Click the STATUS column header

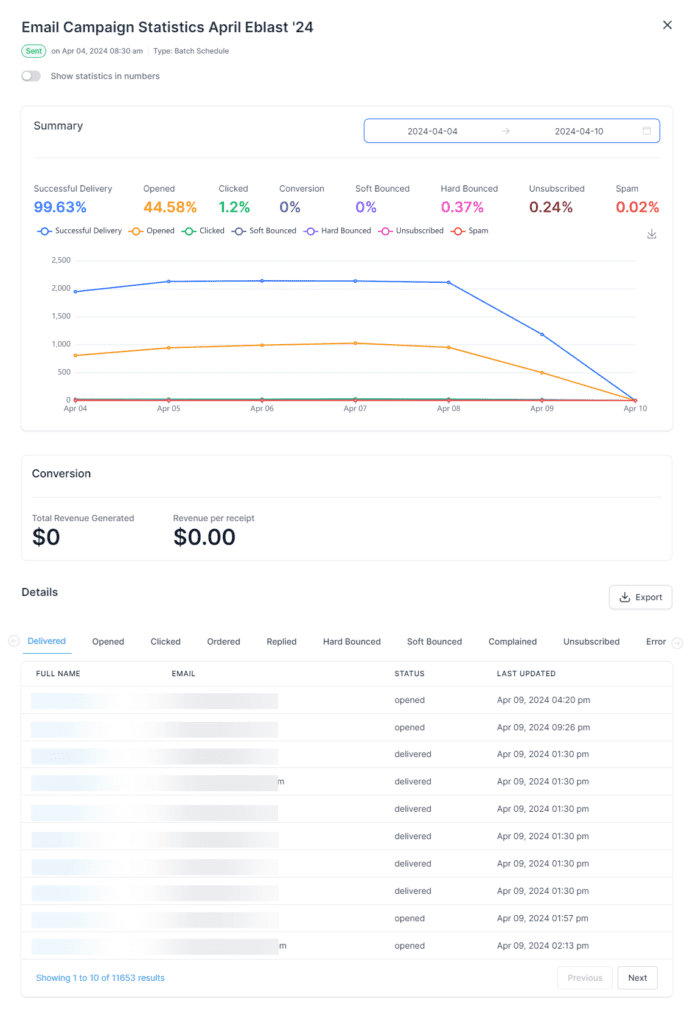click(409, 673)
